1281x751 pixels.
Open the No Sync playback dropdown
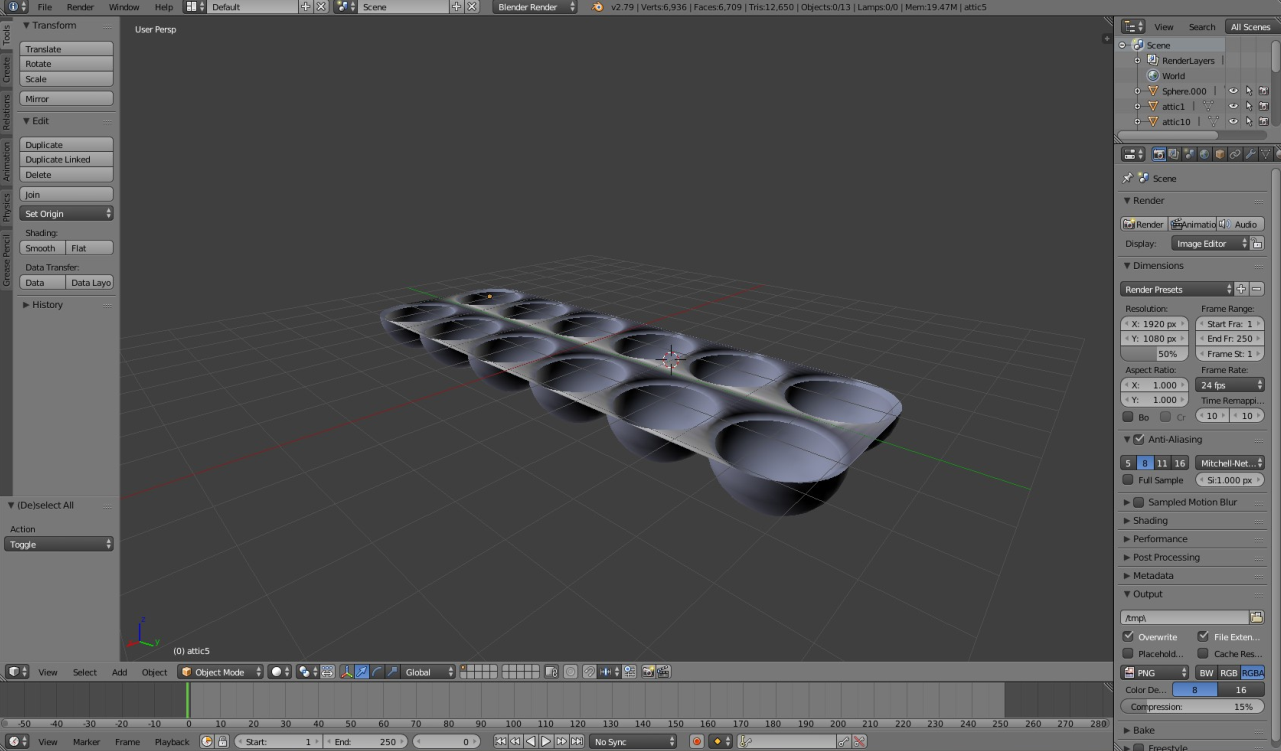tap(633, 742)
